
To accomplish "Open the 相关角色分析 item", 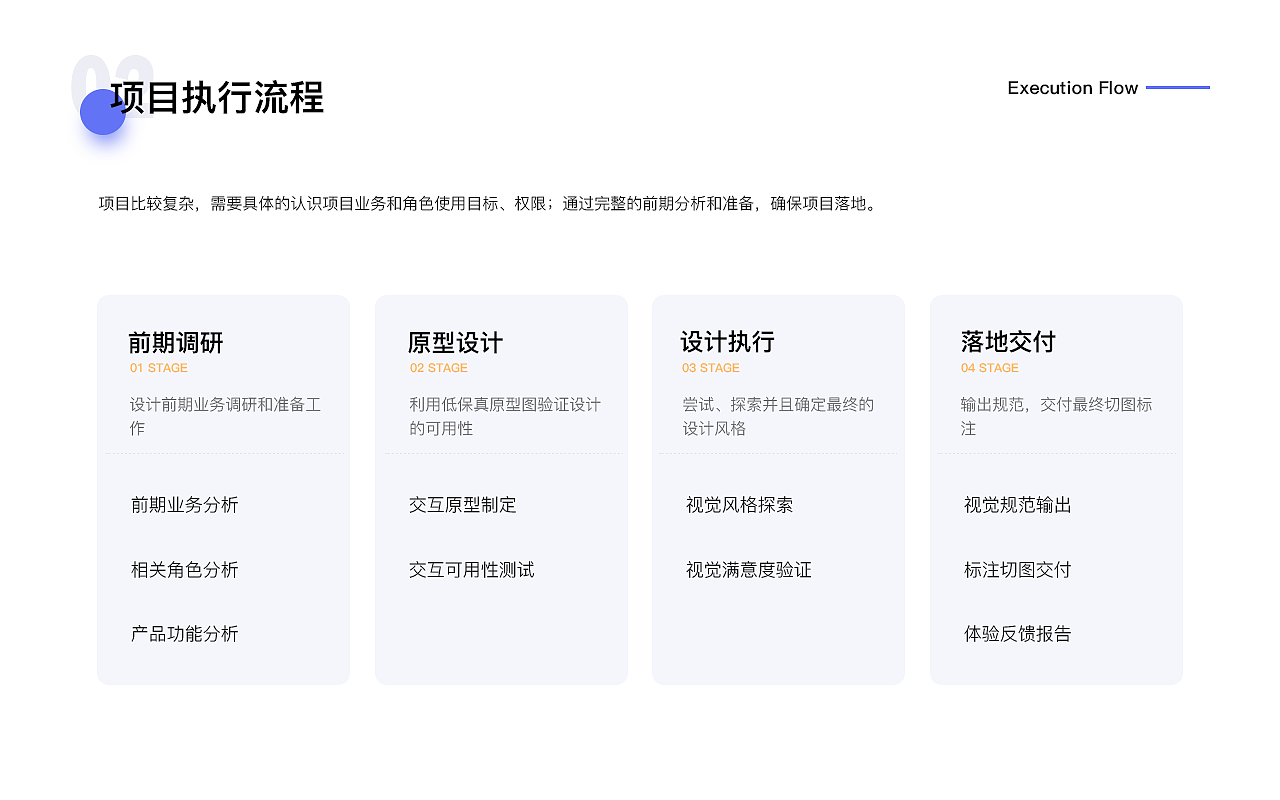I will 184,569.
